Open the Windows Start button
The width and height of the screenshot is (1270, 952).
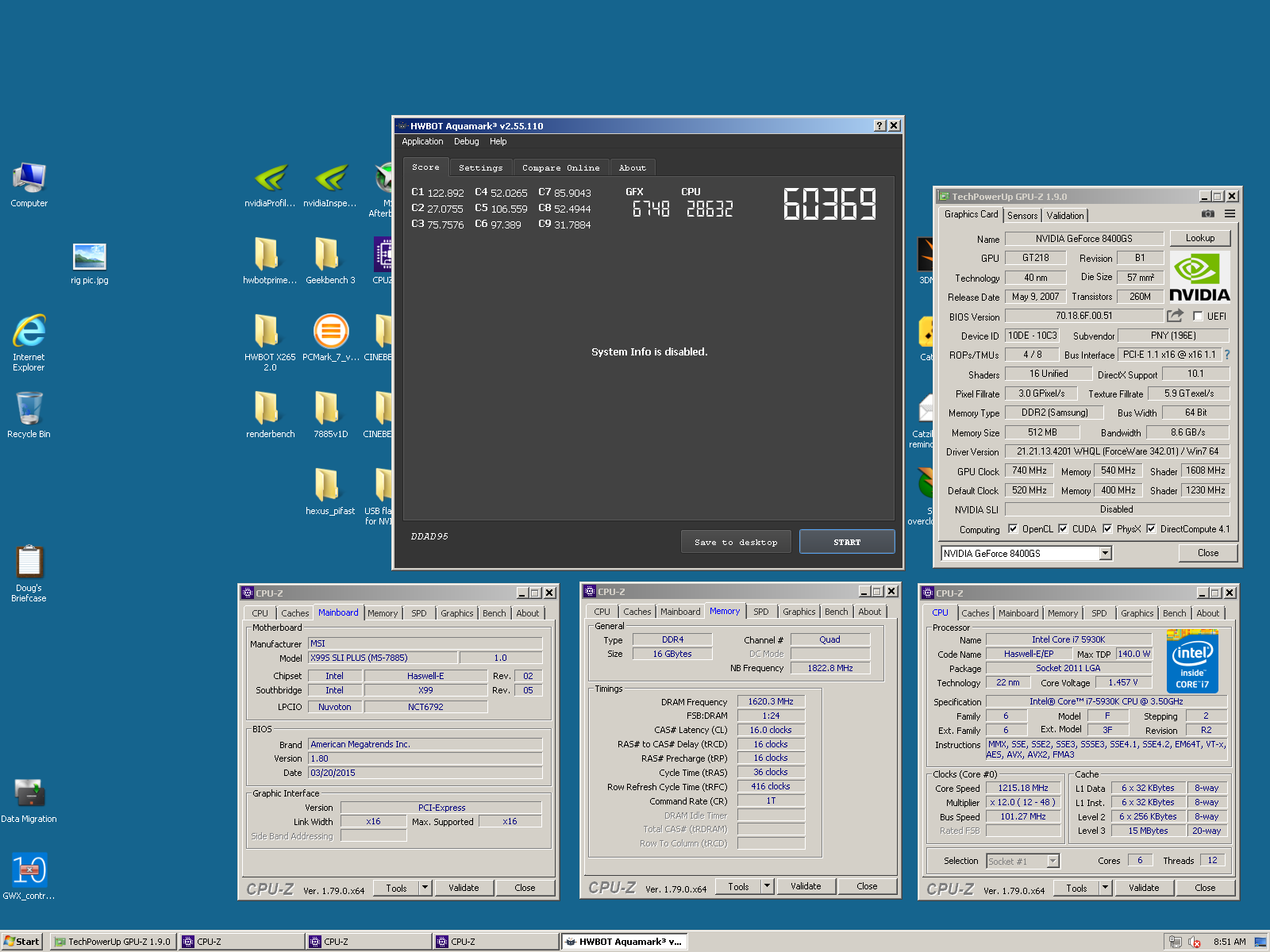21,942
